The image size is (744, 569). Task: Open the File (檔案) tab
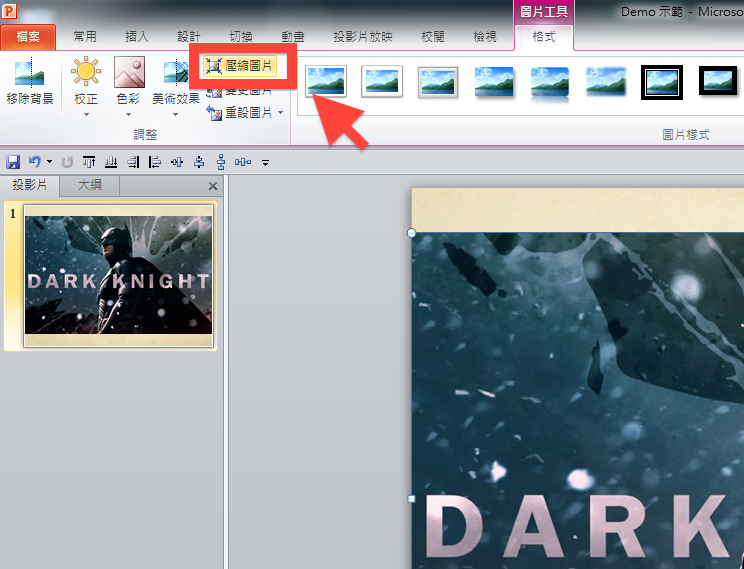coord(28,37)
